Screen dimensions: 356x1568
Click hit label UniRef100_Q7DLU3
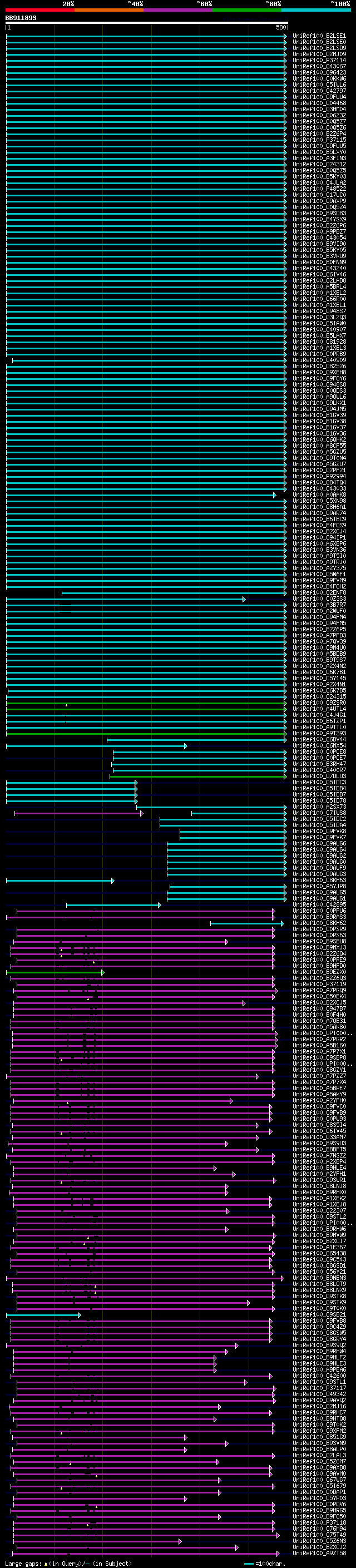point(319,776)
